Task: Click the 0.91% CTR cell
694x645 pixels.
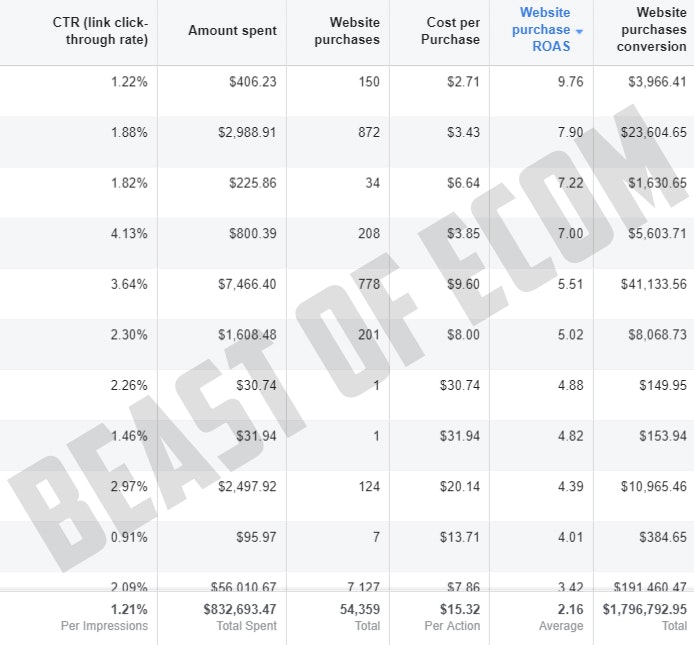Action: tap(129, 537)
